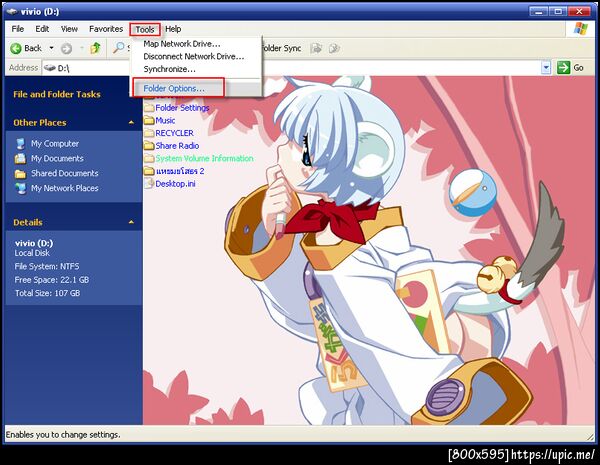The image size is (600, 465).
Task: Click the drive icon in the address bar
Action: [x=50, y=68]
